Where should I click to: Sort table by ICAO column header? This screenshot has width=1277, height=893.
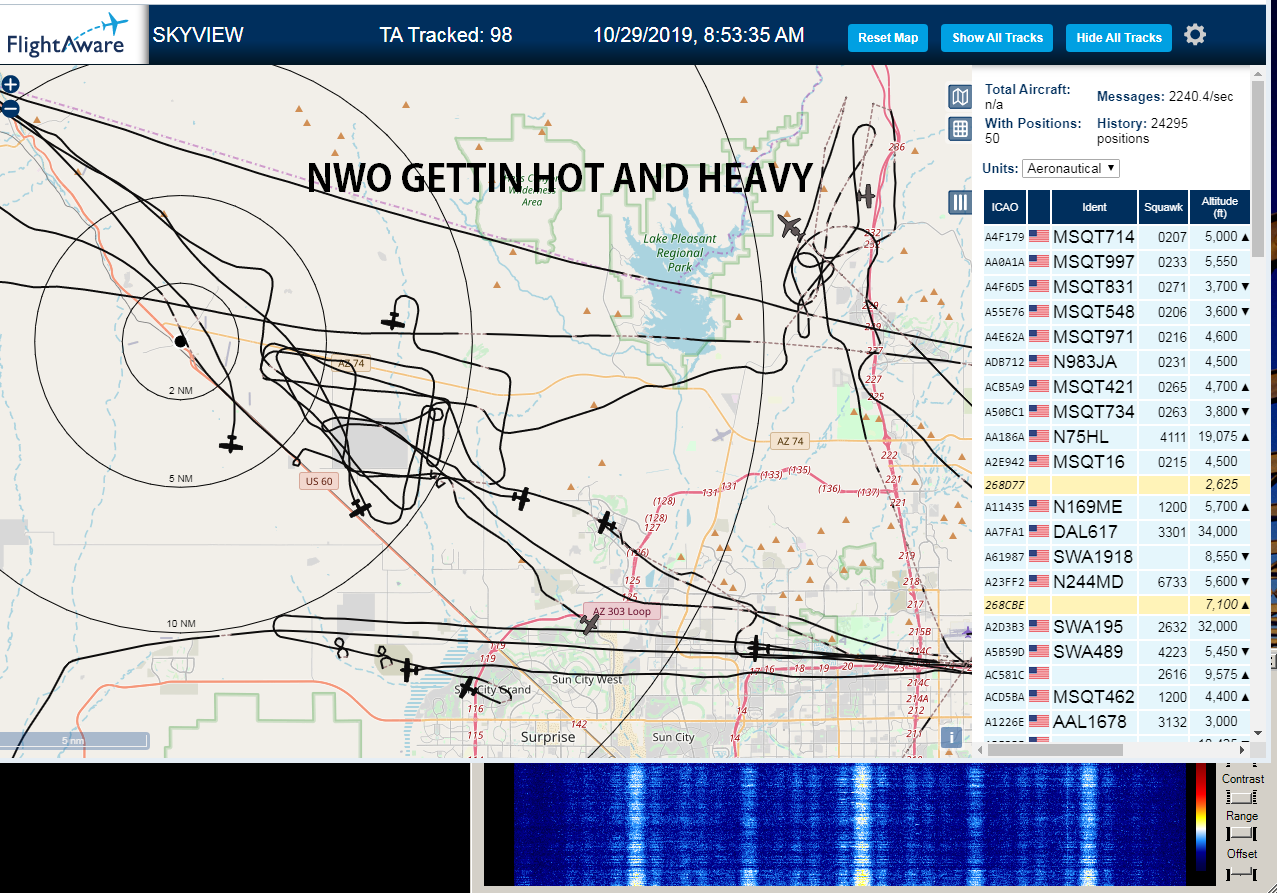[1005, 207]
